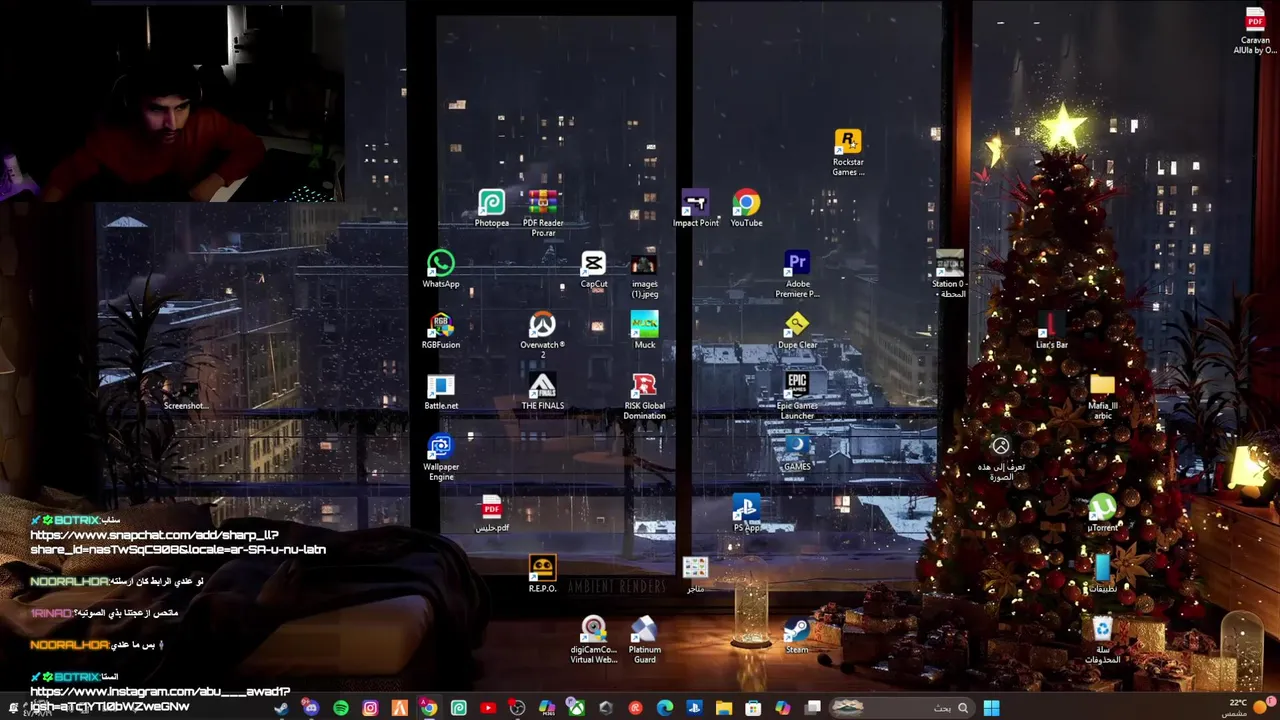The width and height of the screenshot is (1280, 720).
Task: Open the Recycle Bin on desktop
Action: click(x=1102, y=641)
